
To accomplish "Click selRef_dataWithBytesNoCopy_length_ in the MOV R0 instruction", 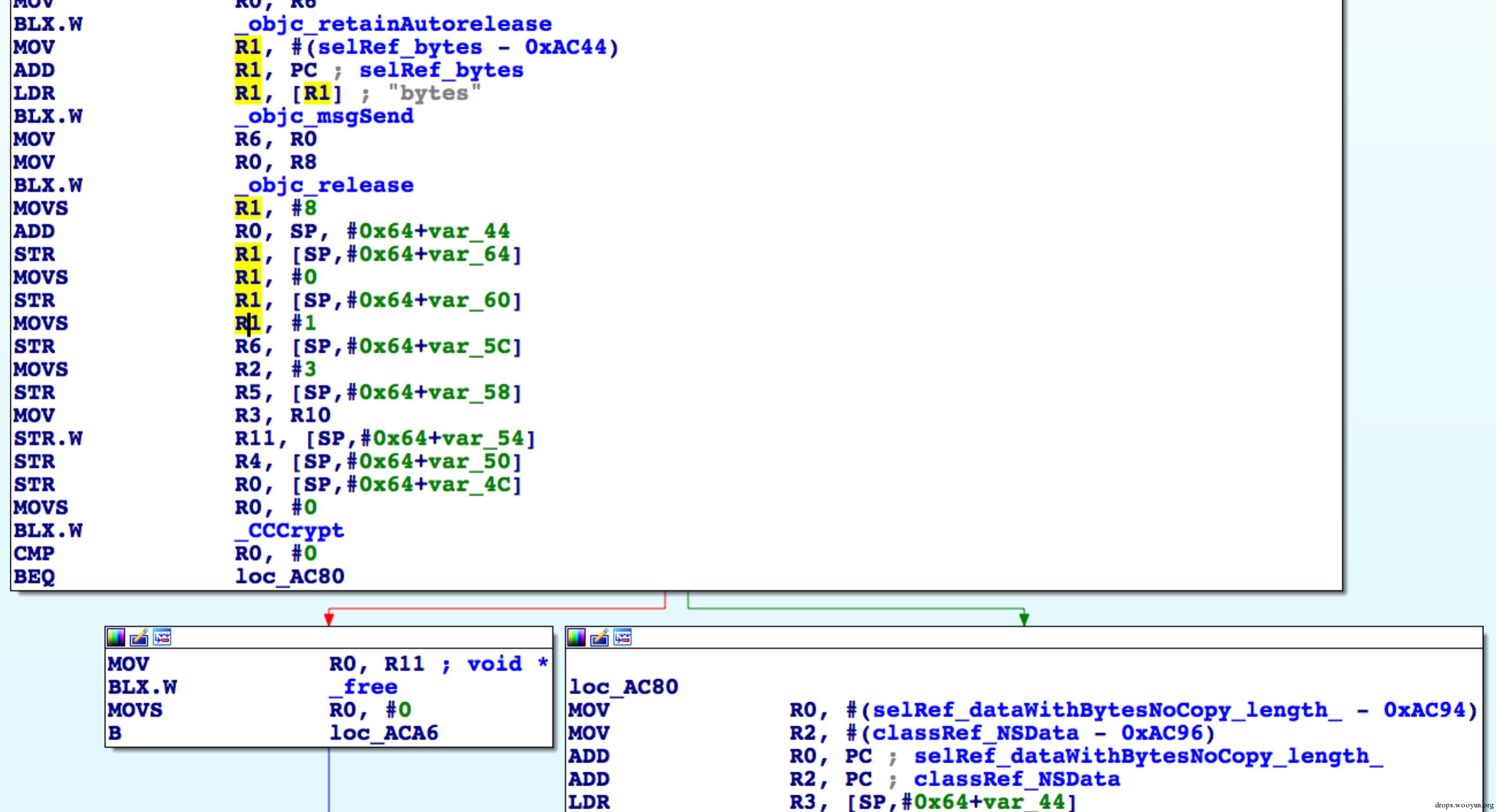I will coord(1107,710).
